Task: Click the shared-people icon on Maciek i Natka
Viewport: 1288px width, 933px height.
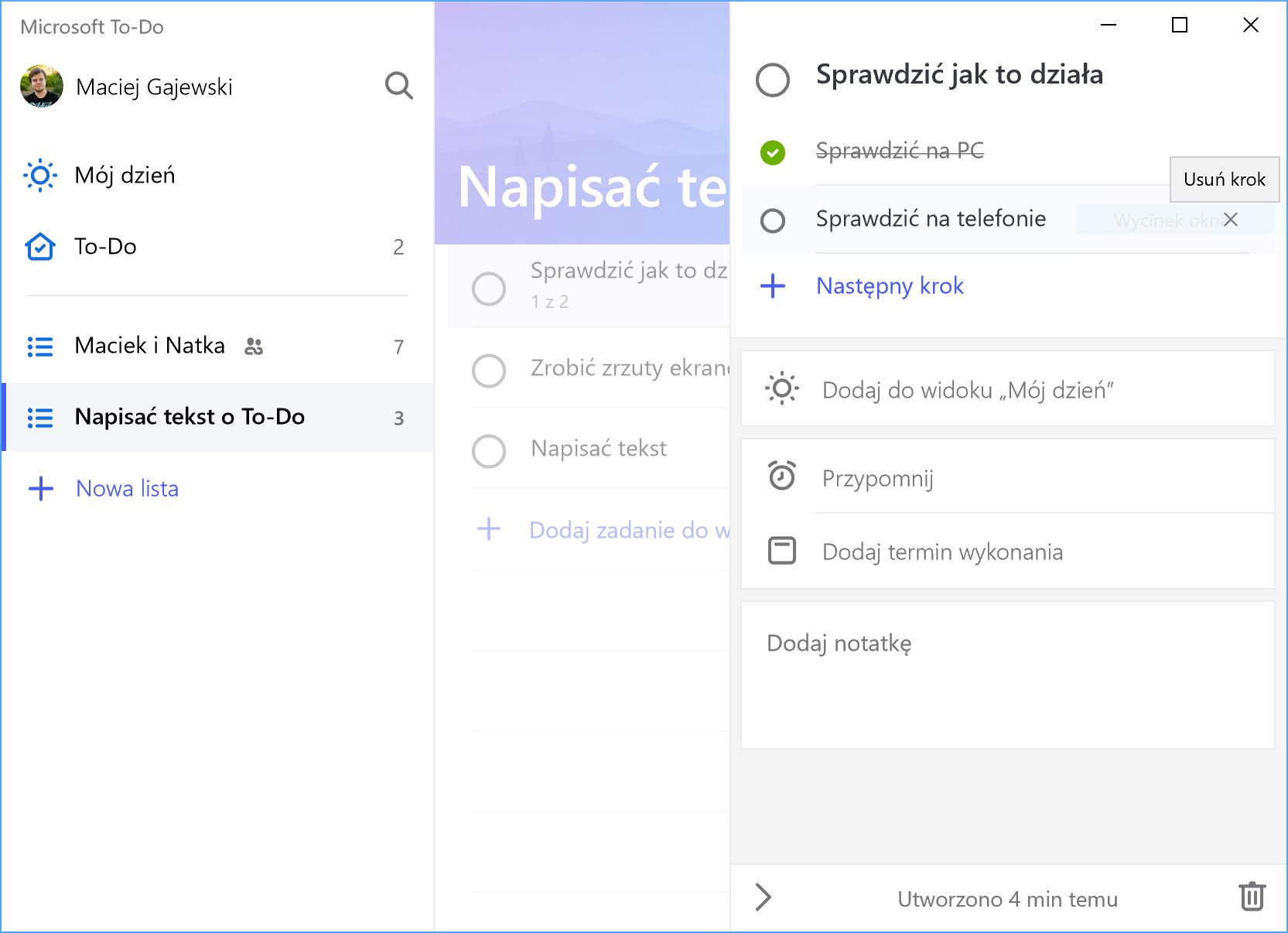Action: point(254,347)
